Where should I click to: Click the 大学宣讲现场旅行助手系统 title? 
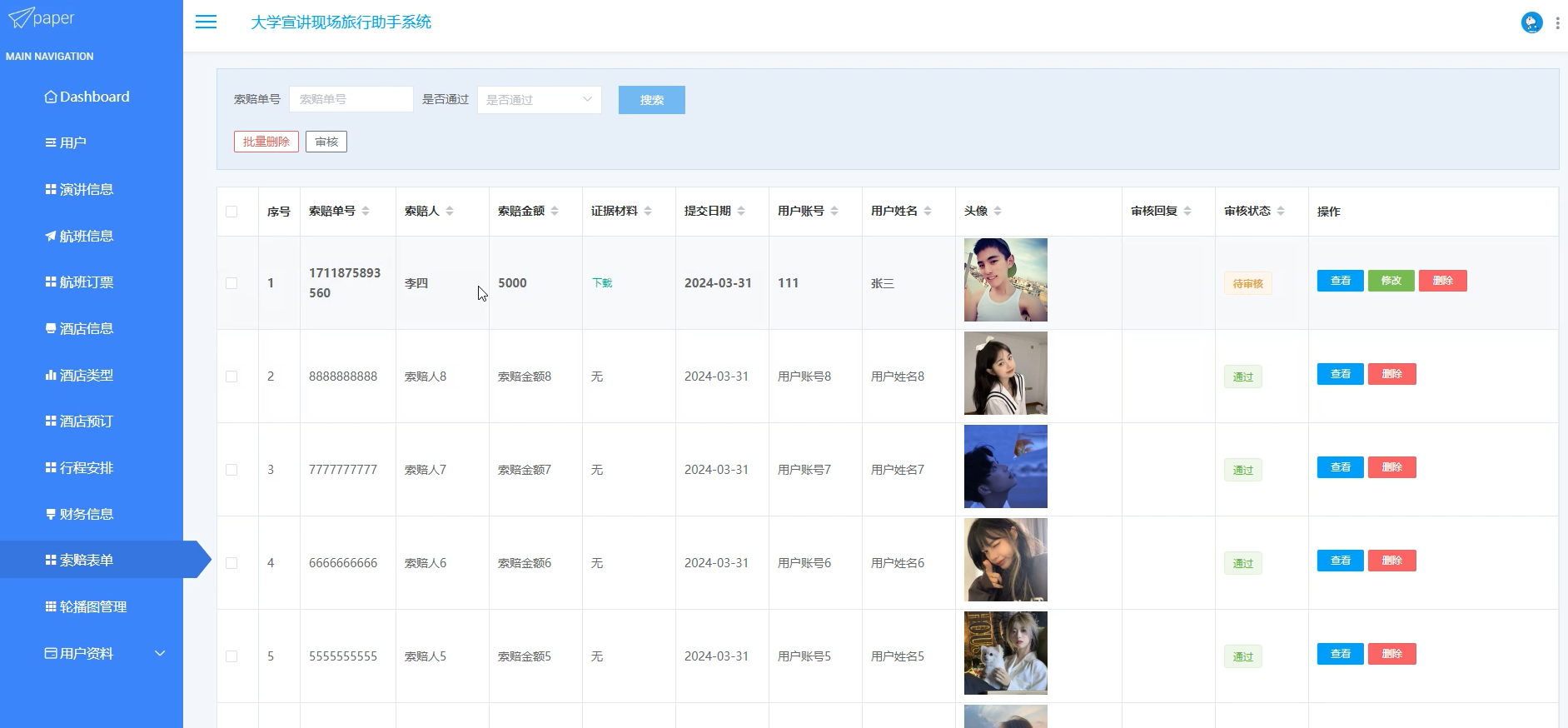pyautogui.click(x=341, y=22)
